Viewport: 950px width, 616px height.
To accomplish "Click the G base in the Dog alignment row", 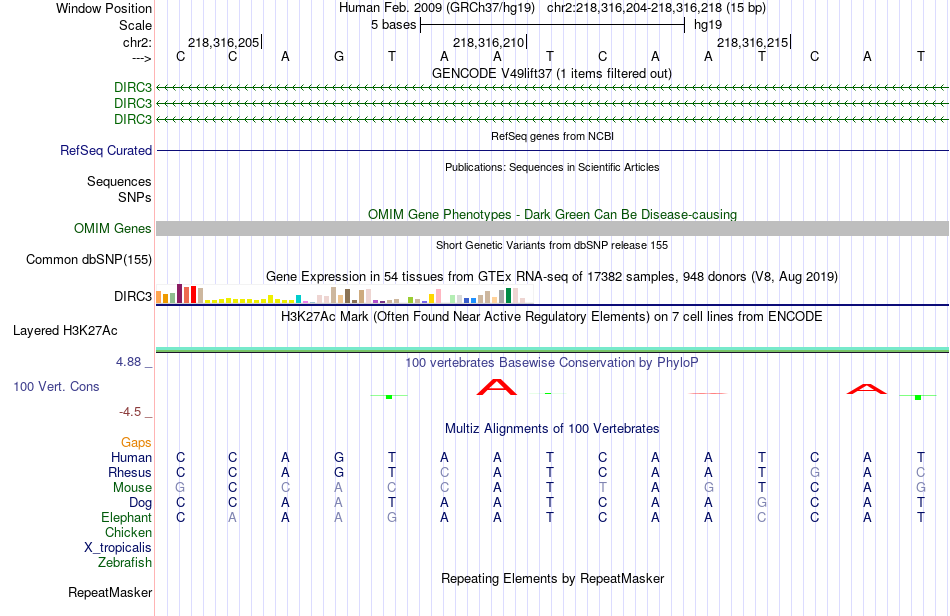I will tap(762, 503).
